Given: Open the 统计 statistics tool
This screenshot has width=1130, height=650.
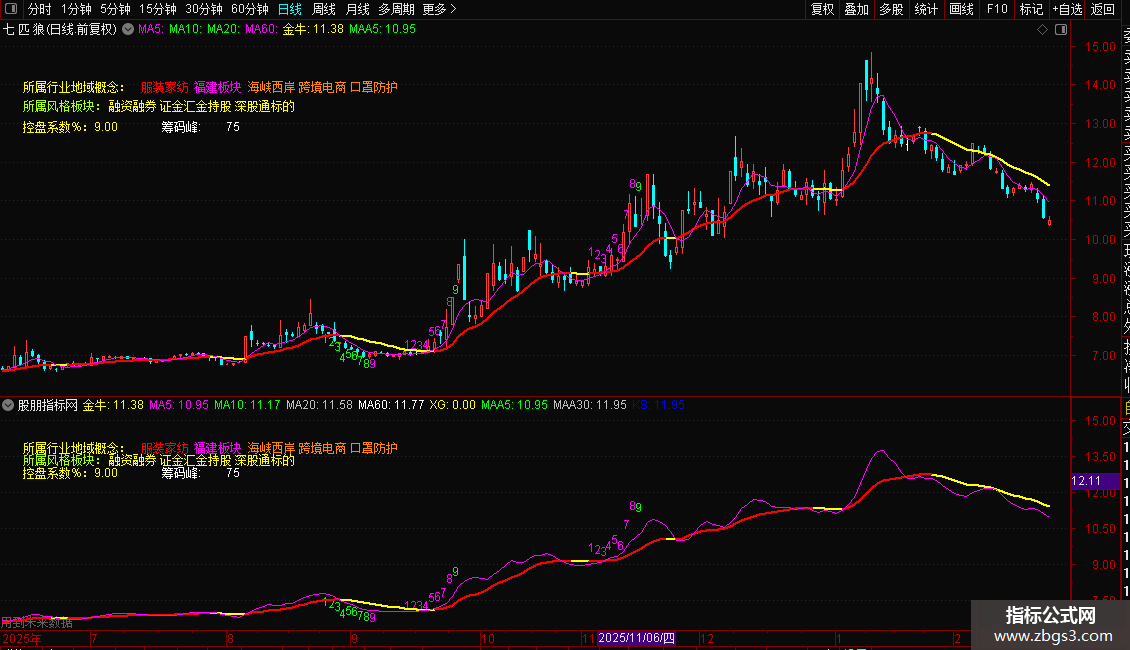Looking at the screenshot, I should (926, 9).
